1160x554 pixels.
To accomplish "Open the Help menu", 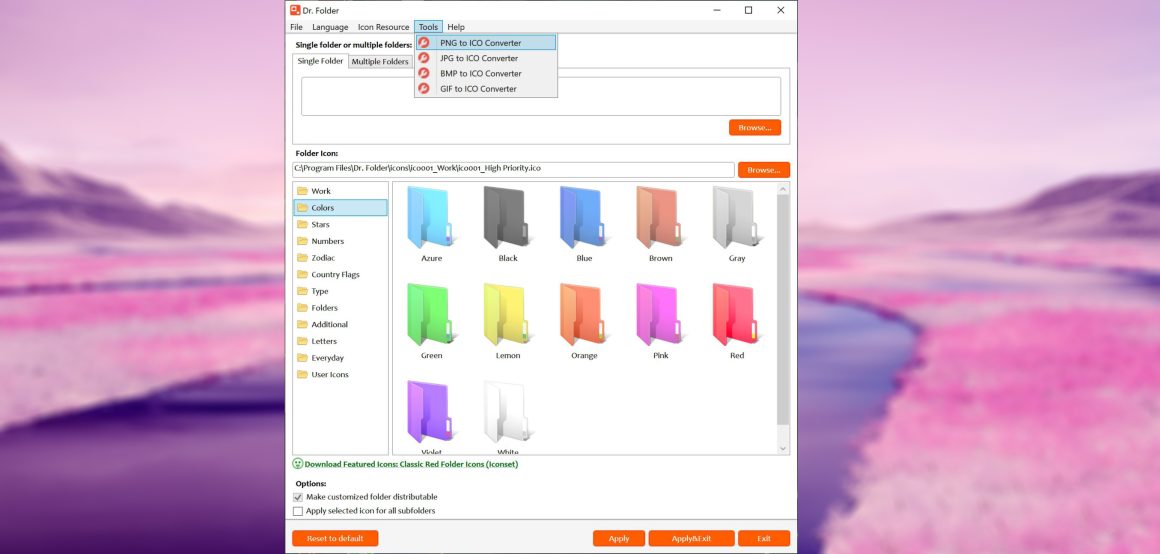I will tap(456, 27).
